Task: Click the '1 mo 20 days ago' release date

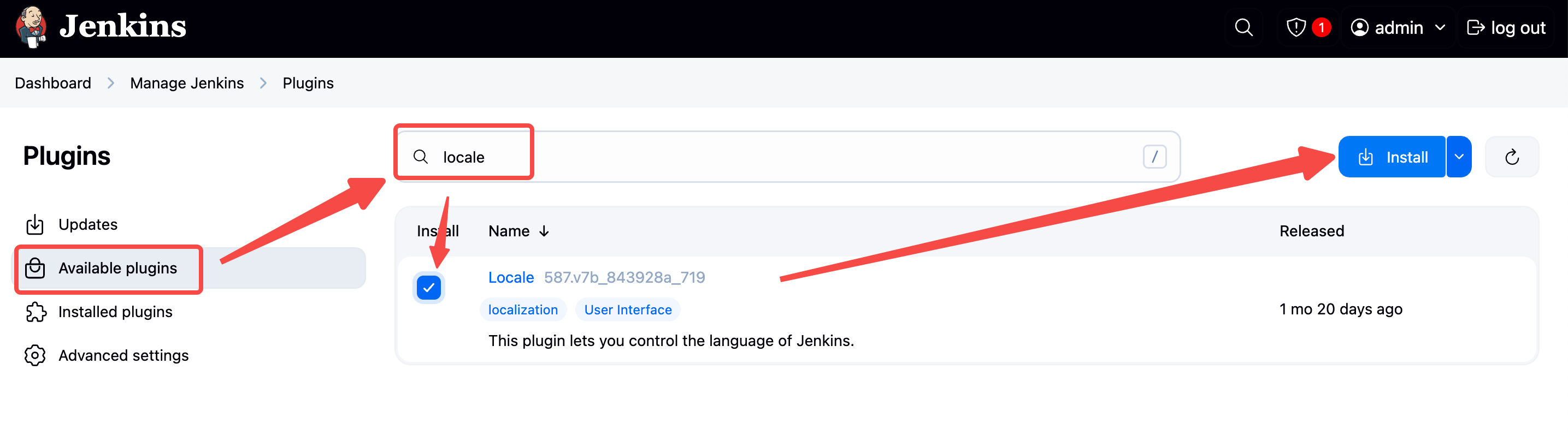Action: coord(1341,309)
